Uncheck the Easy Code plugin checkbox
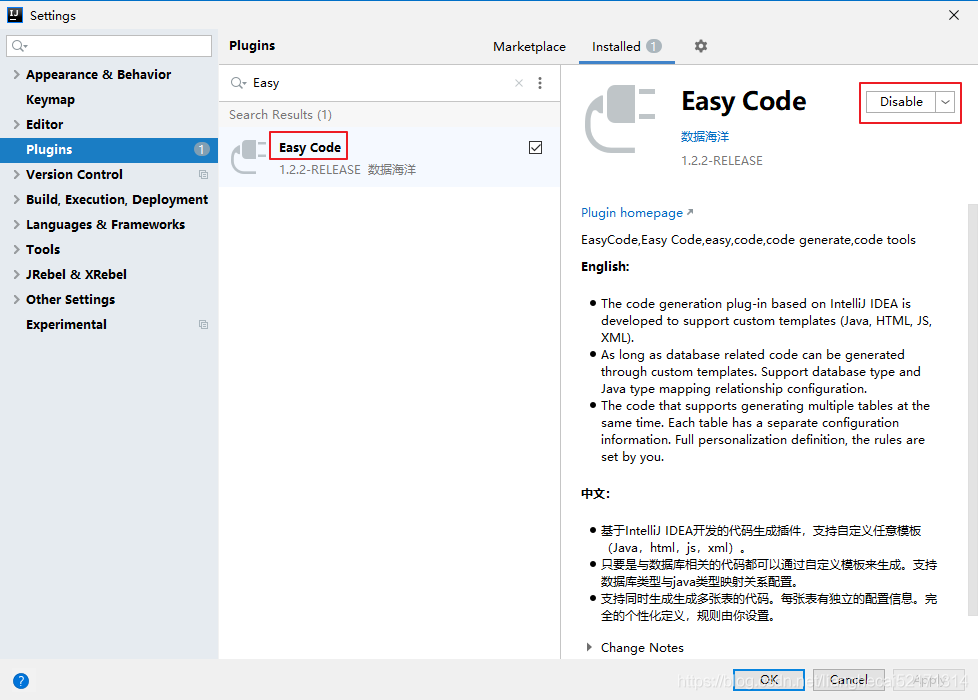The height and width of the screenshot is (700, 978). point(536,146)
